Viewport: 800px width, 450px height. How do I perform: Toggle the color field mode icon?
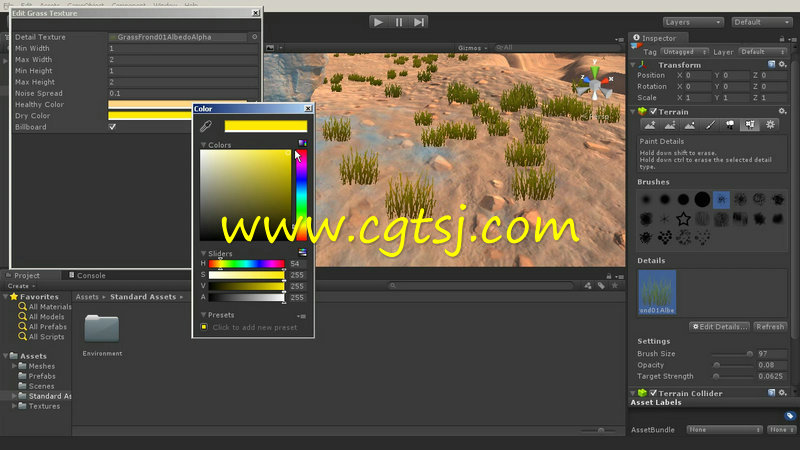coord(303,143)
